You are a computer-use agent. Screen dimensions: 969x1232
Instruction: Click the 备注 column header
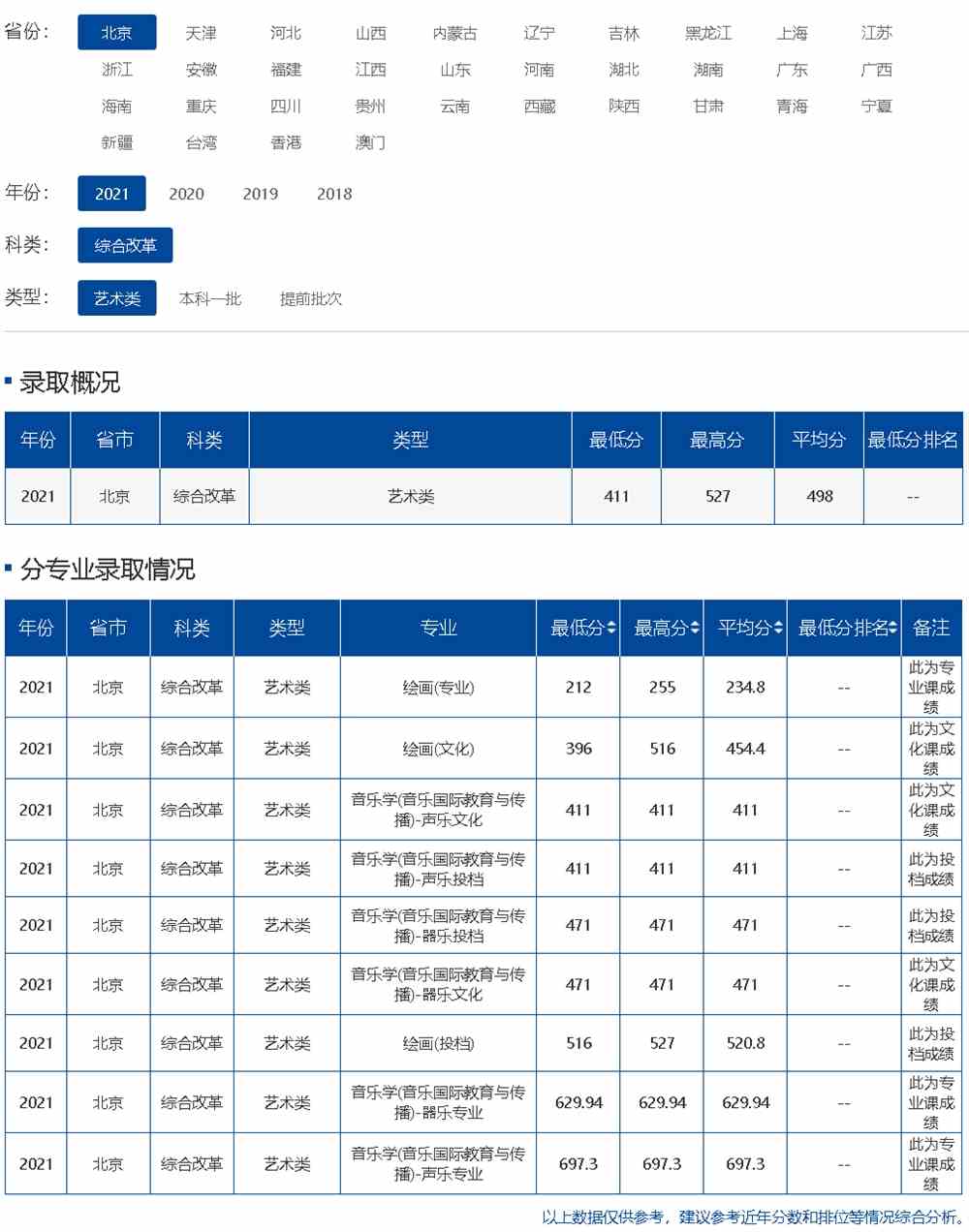click(x=931, y=629)
